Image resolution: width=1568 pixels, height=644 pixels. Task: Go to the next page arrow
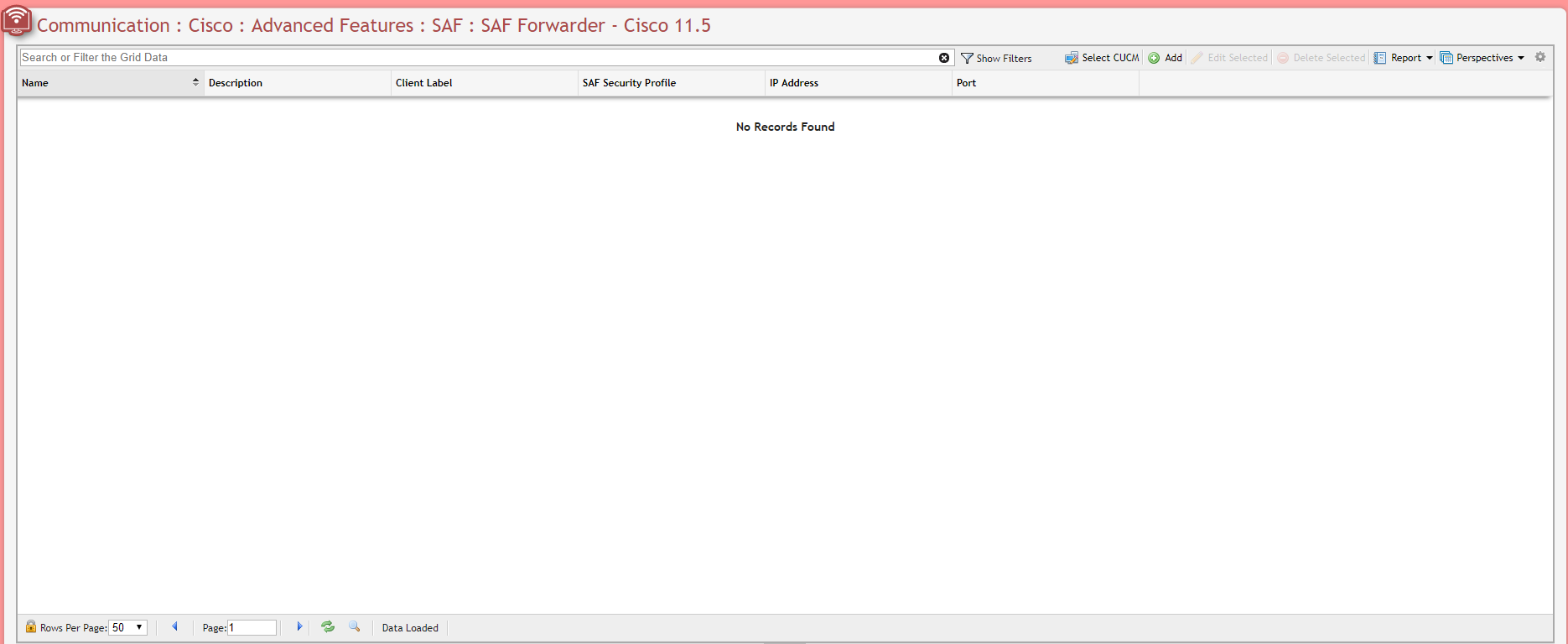click(x=299, y=626)
